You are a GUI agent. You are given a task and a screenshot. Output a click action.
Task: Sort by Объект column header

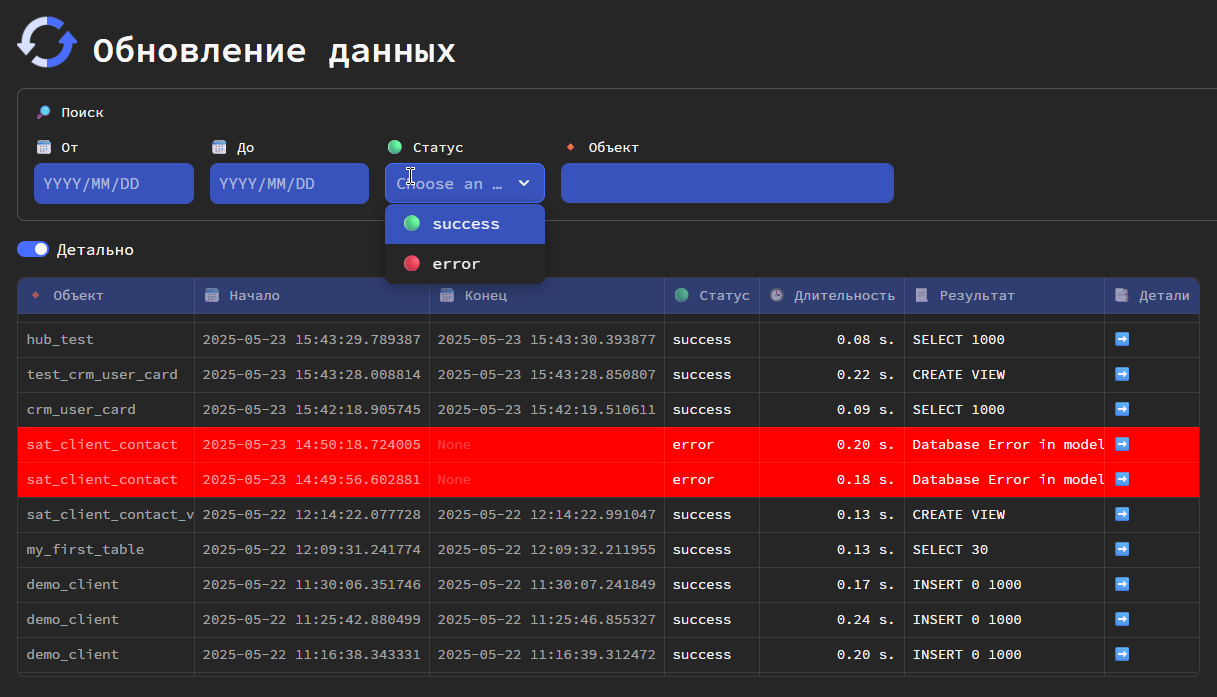click(x=106, y=295)
